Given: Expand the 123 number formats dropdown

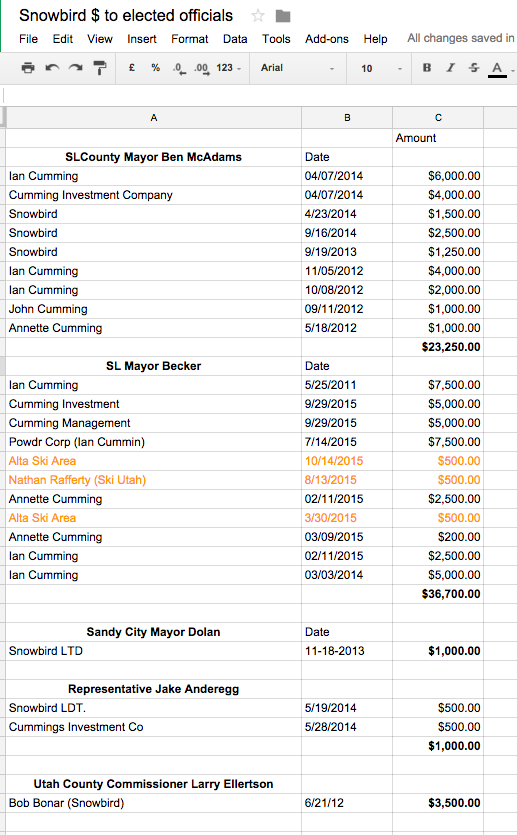Looking at the screenshot, I should point(229,68).
